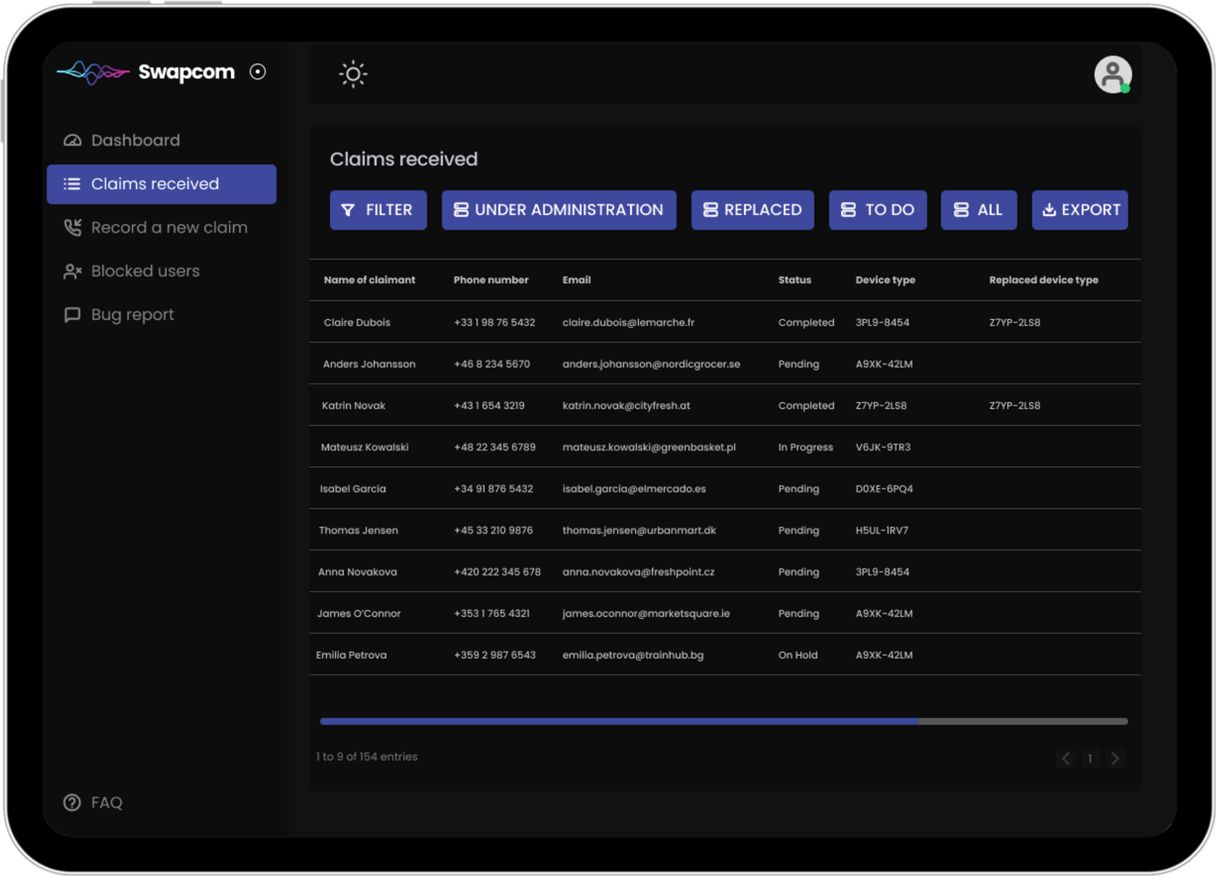Click the circle icon next to Swapcom
This screenshot has width=1216, height=876.
tap(258, 72)
